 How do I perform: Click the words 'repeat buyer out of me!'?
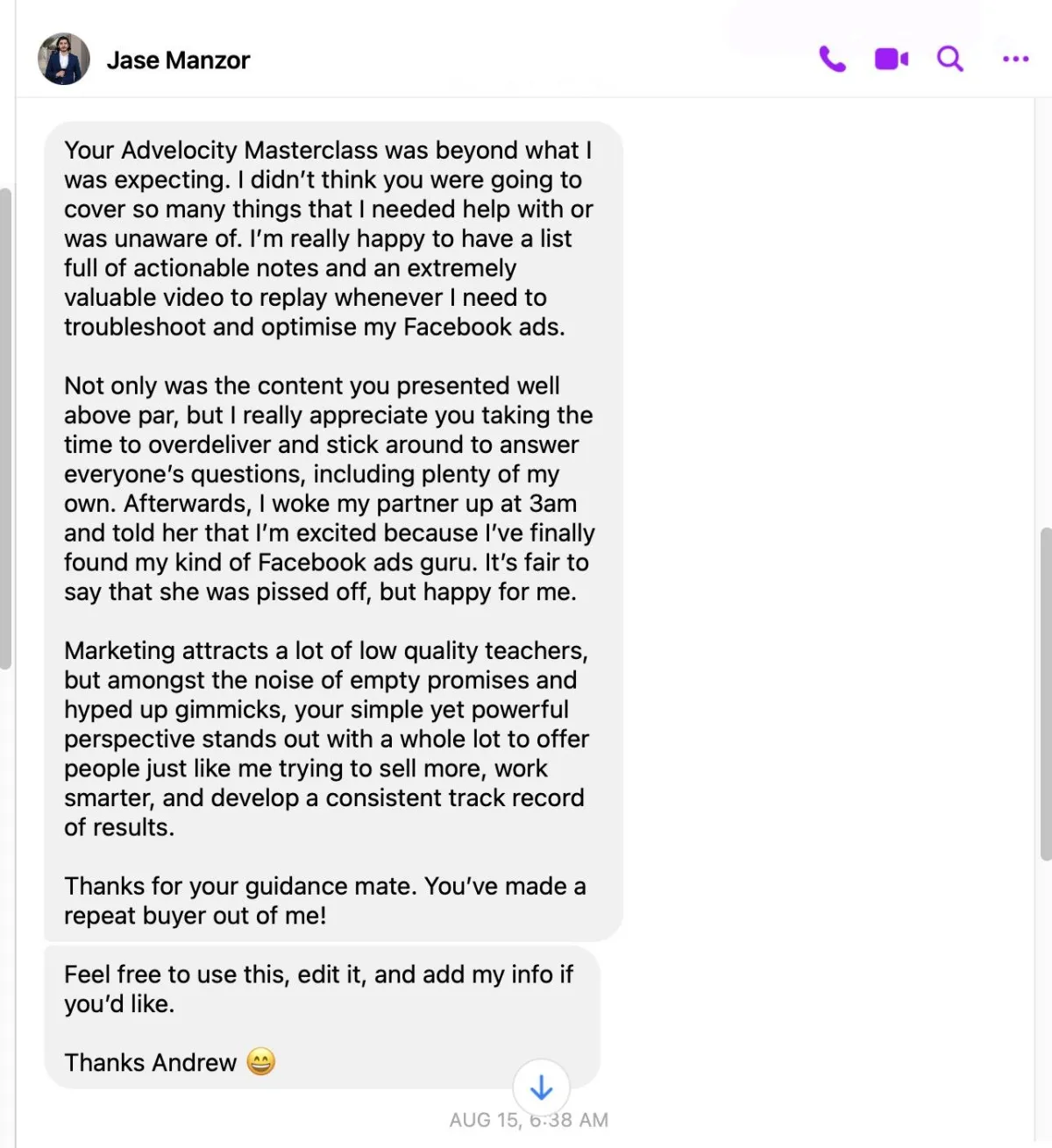(x=195, y=916)
